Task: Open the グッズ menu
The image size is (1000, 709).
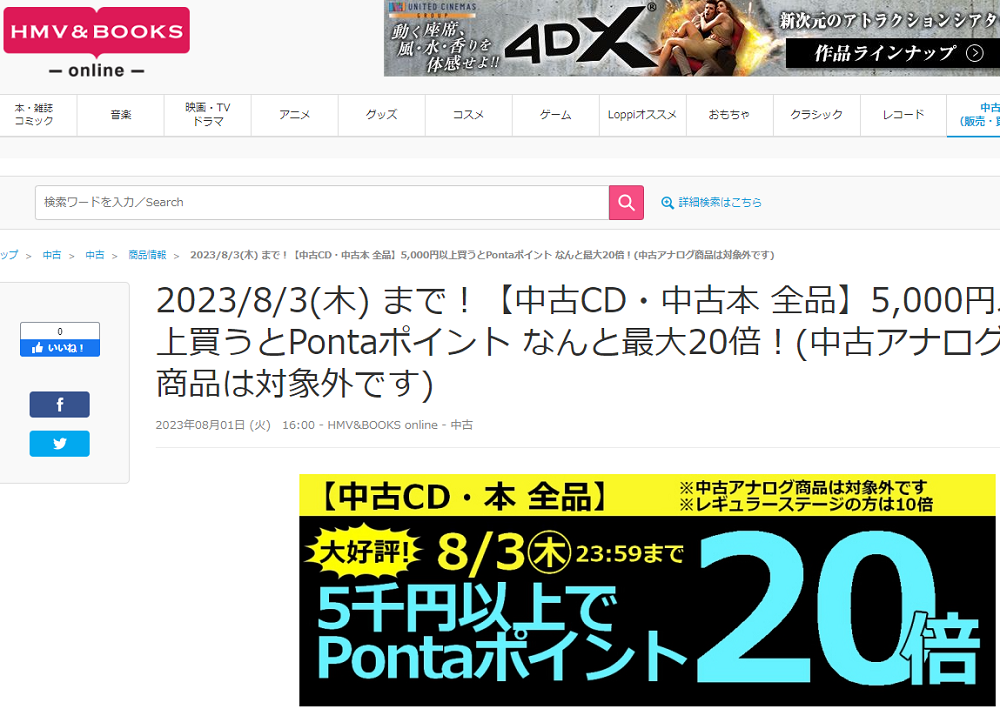Action: [x=381, y=115]
